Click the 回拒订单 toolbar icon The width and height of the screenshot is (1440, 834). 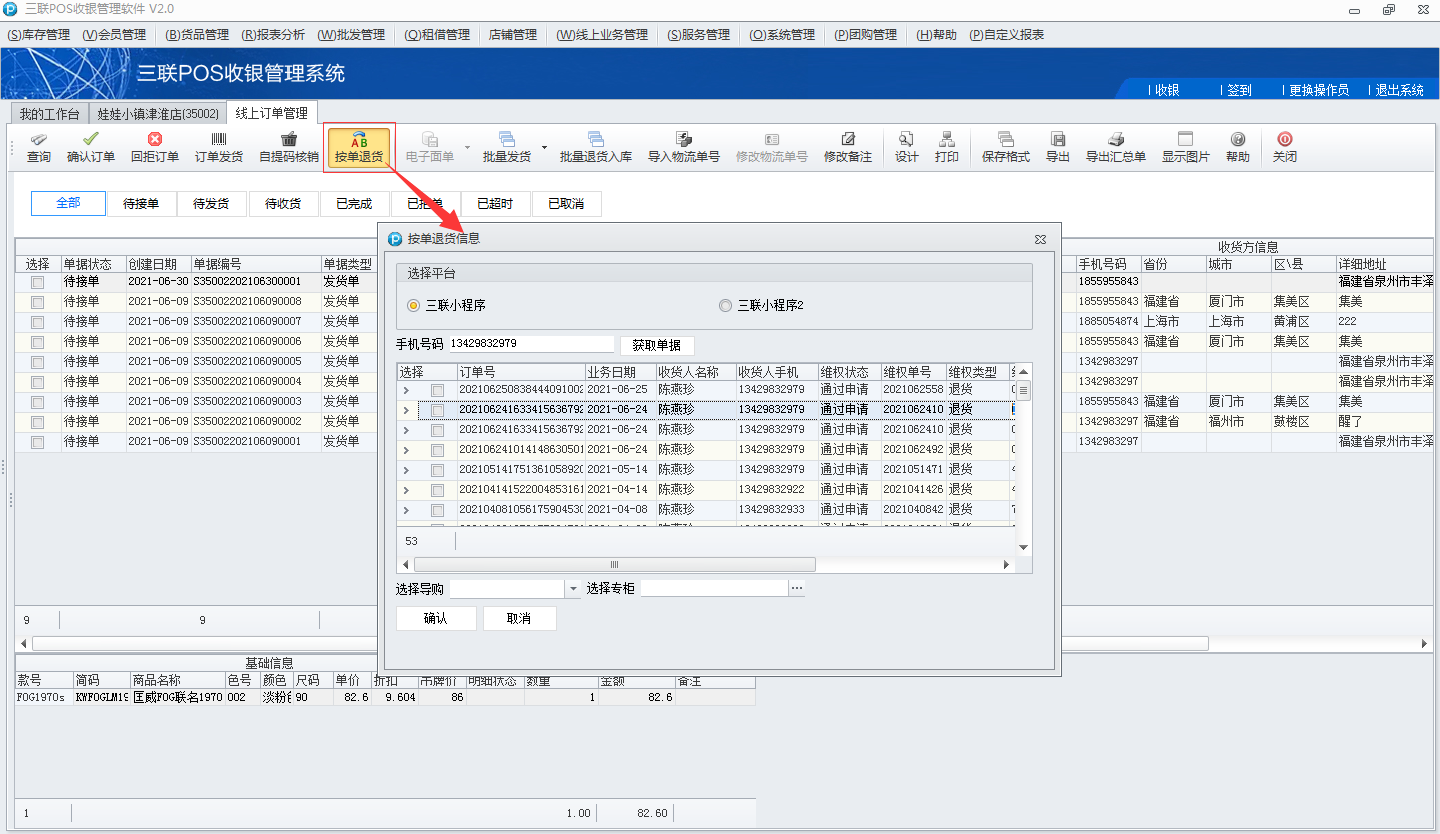coord(155,147)
